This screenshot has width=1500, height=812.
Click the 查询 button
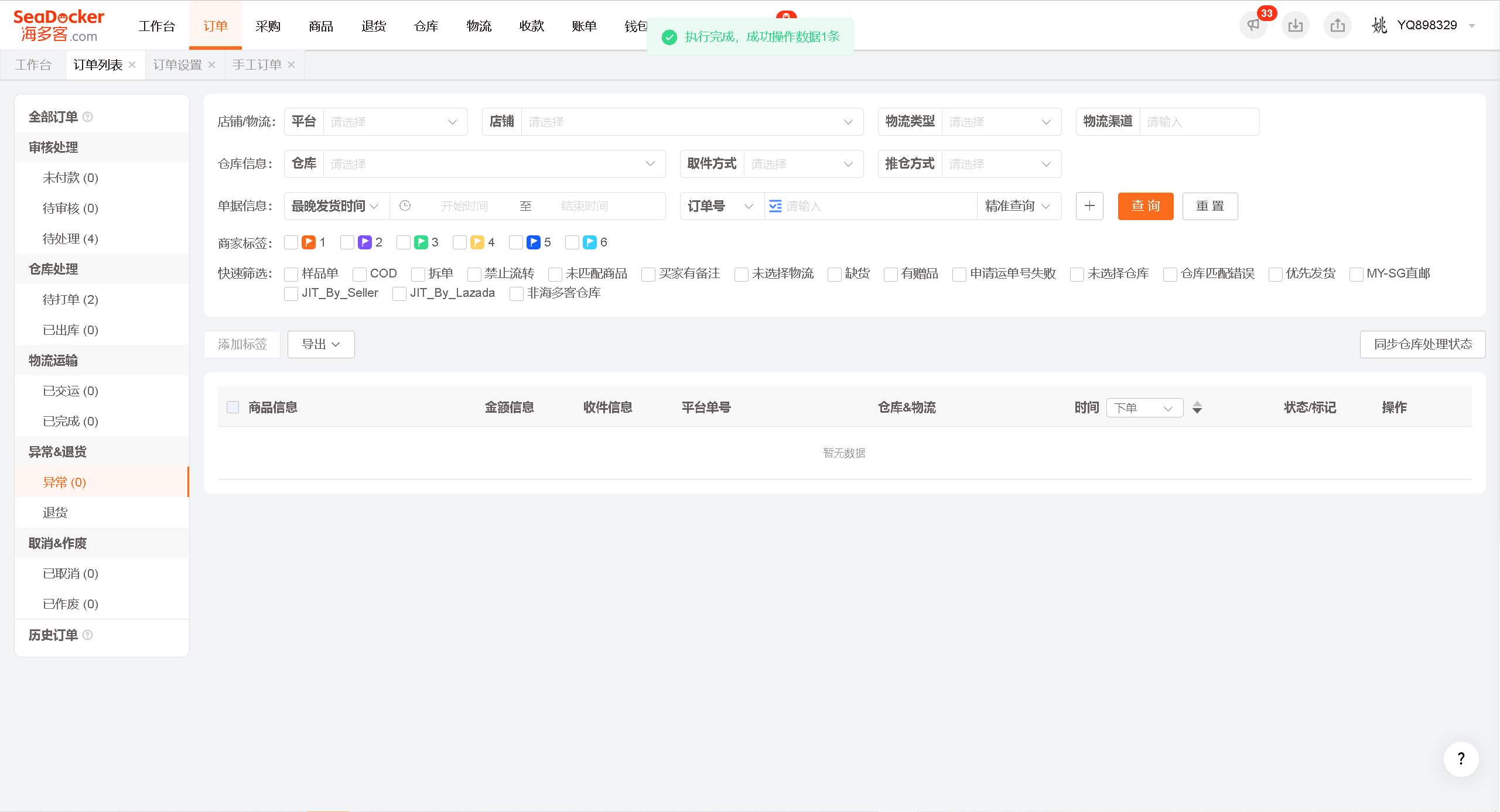click(x=1146, y=206)
